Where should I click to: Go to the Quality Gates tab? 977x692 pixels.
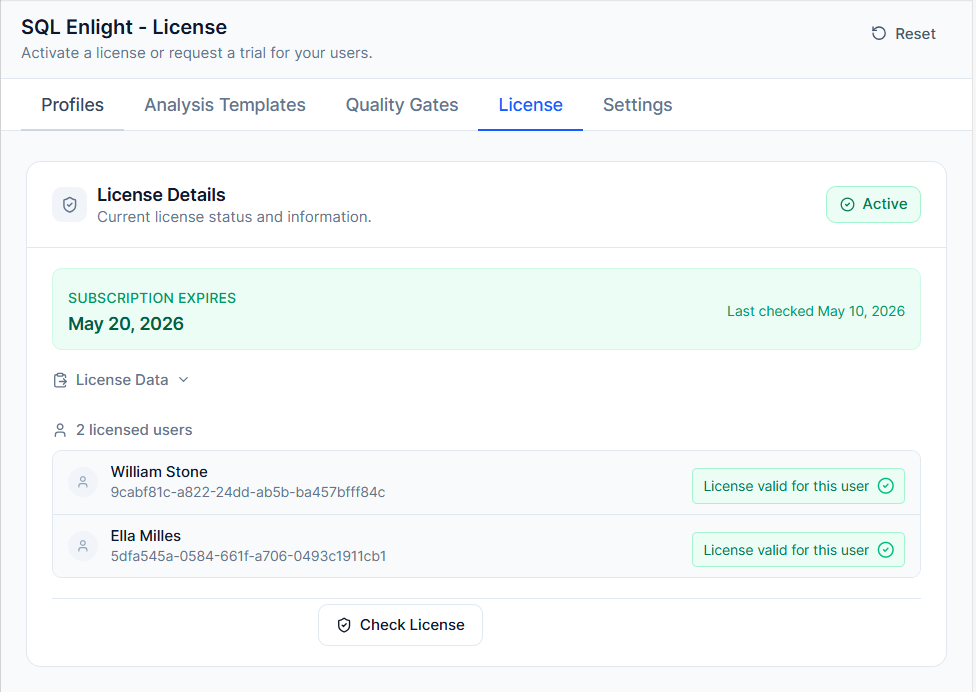point(402,105)
